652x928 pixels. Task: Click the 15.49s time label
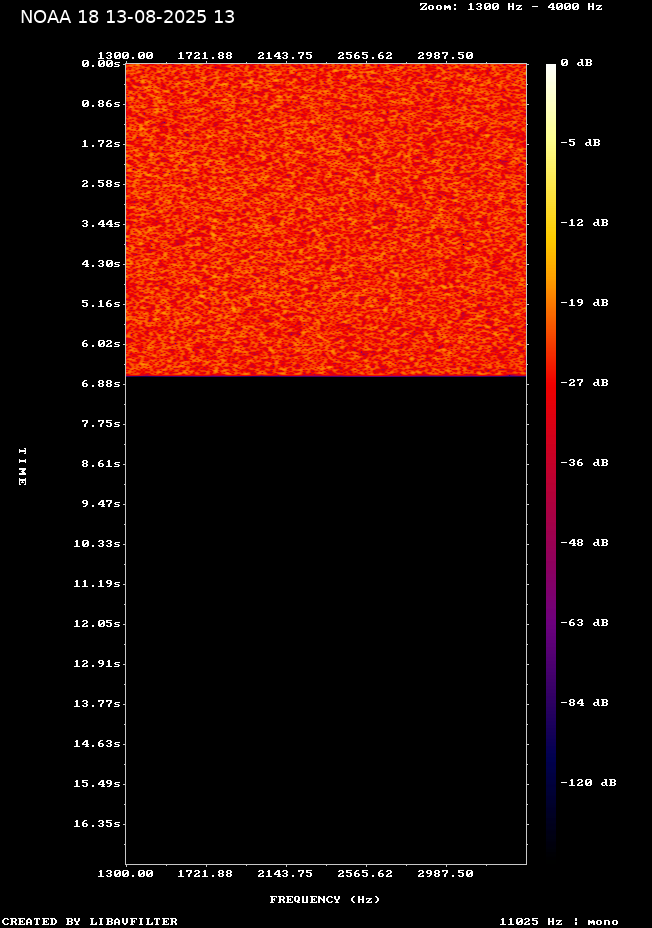(97, 784)
